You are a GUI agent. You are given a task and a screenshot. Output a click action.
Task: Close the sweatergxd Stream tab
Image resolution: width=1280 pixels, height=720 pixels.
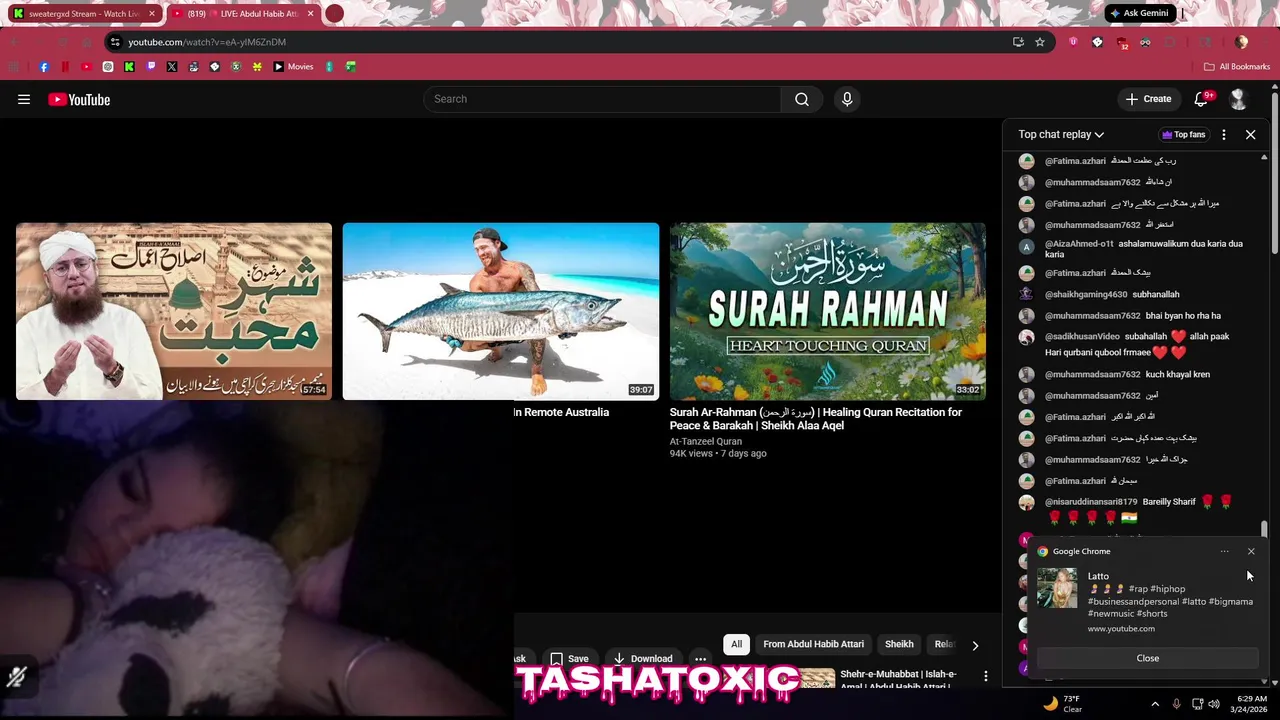[x=152, y=14]
